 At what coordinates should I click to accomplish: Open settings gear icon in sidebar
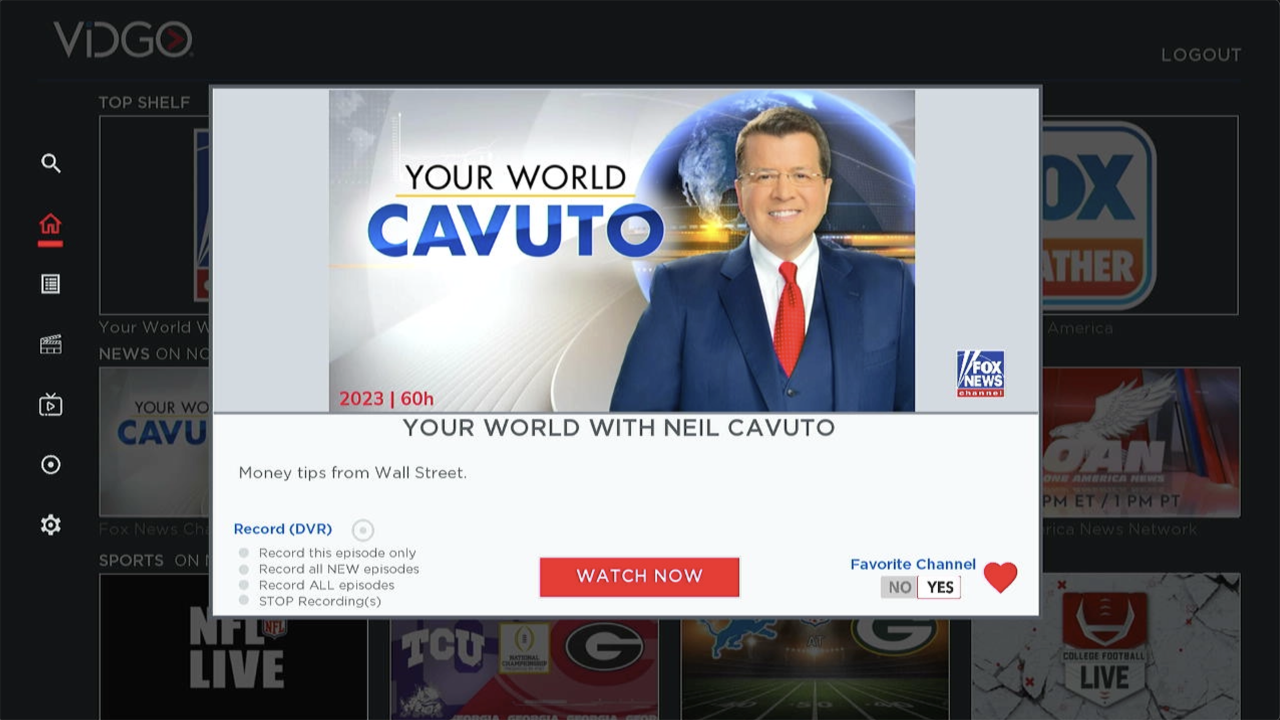click(x=51, y=525)
